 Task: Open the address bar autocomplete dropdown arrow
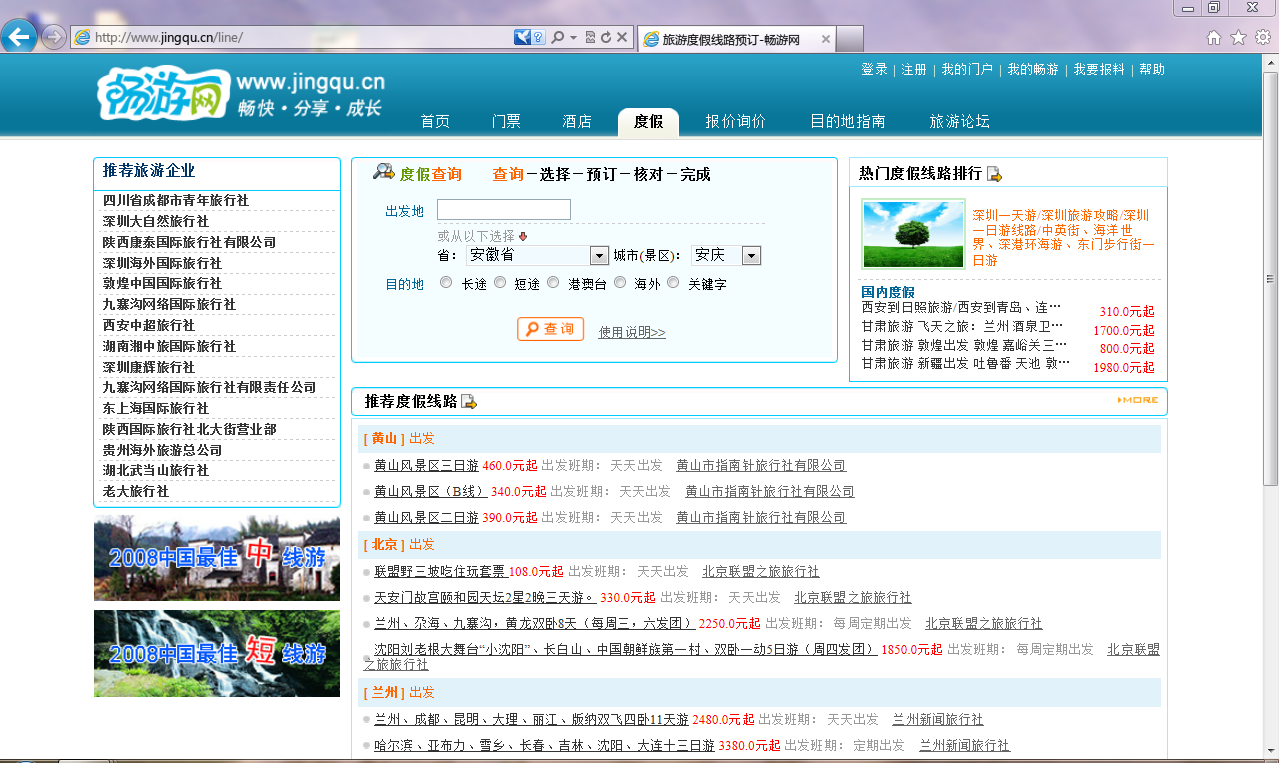tap(573, 38)
